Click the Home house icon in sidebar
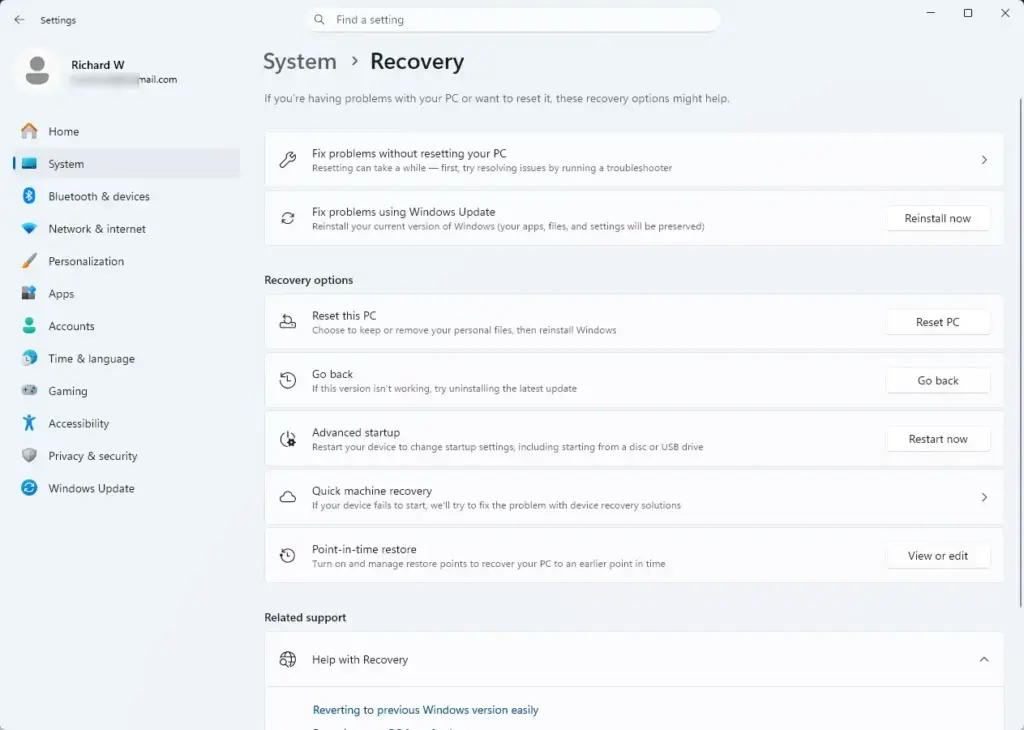 pos(29,131)
